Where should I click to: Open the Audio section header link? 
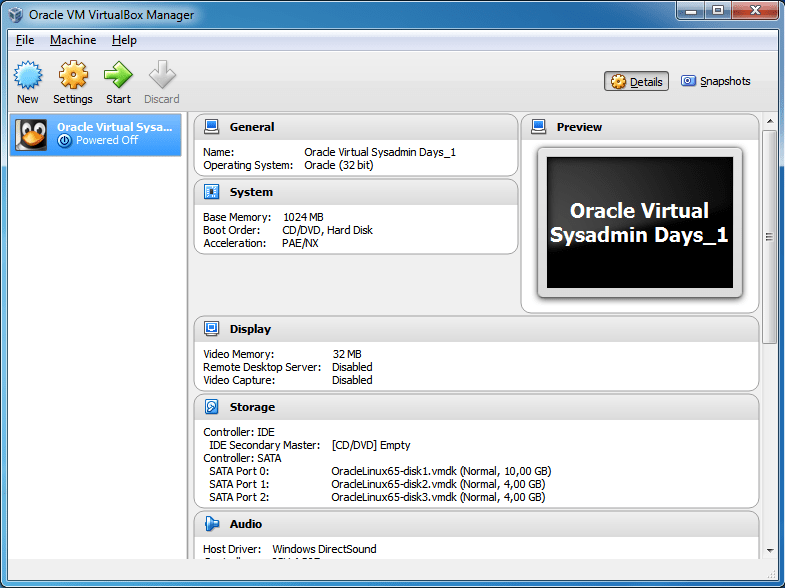click(246, 524)
